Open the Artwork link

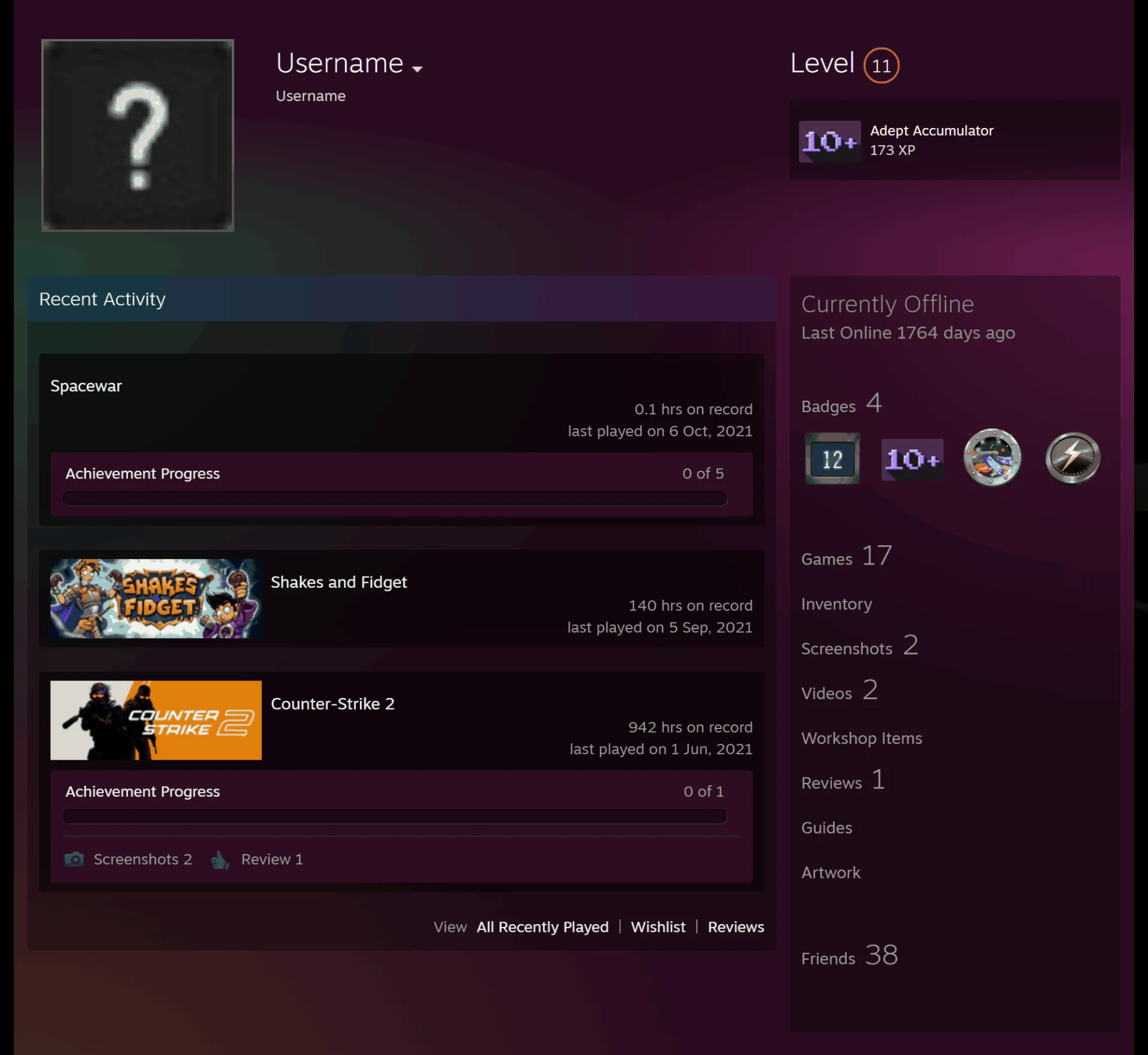[831, 873]
